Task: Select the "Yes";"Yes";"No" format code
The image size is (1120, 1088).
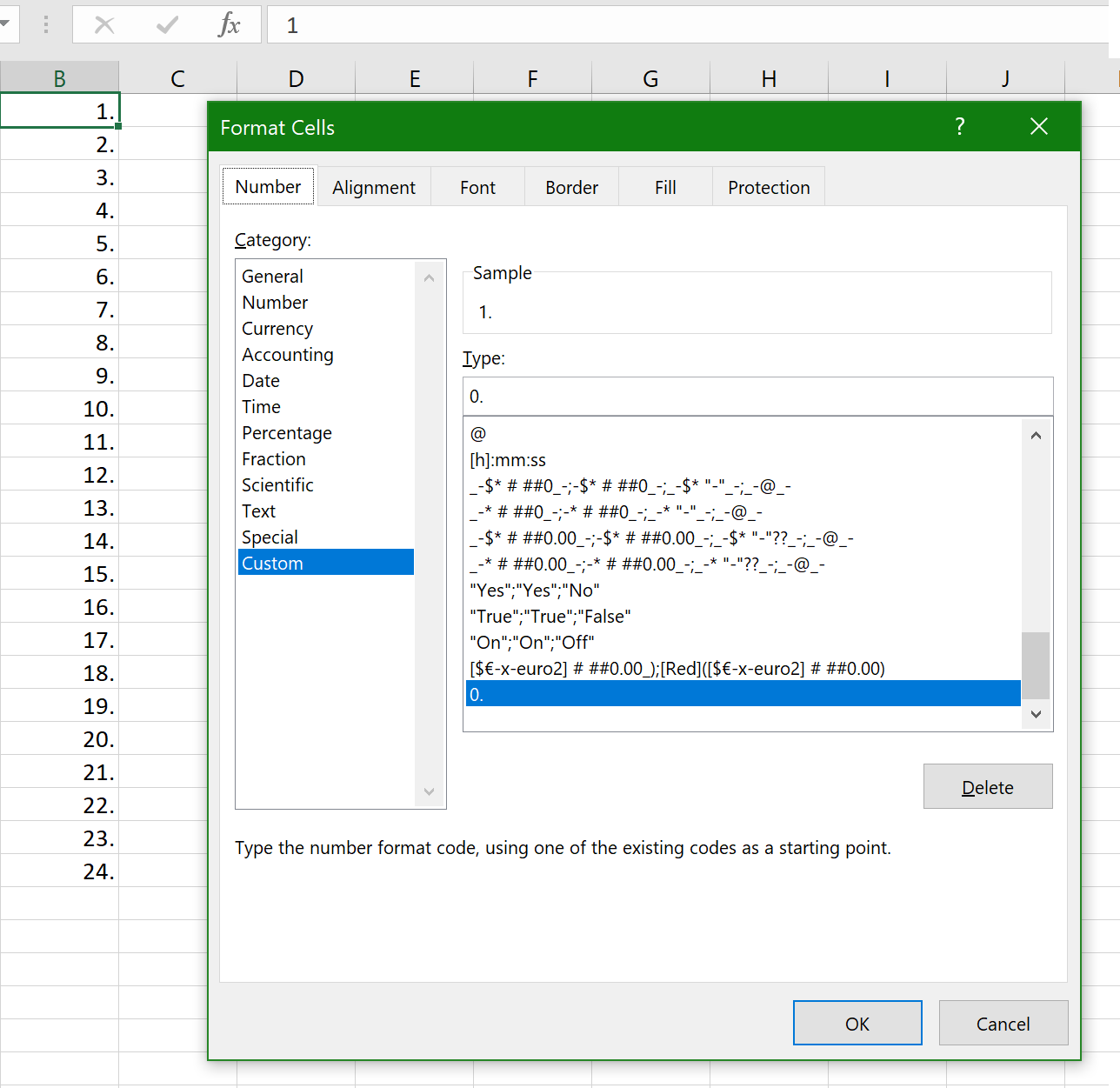Action: click(x=743, y=591)
